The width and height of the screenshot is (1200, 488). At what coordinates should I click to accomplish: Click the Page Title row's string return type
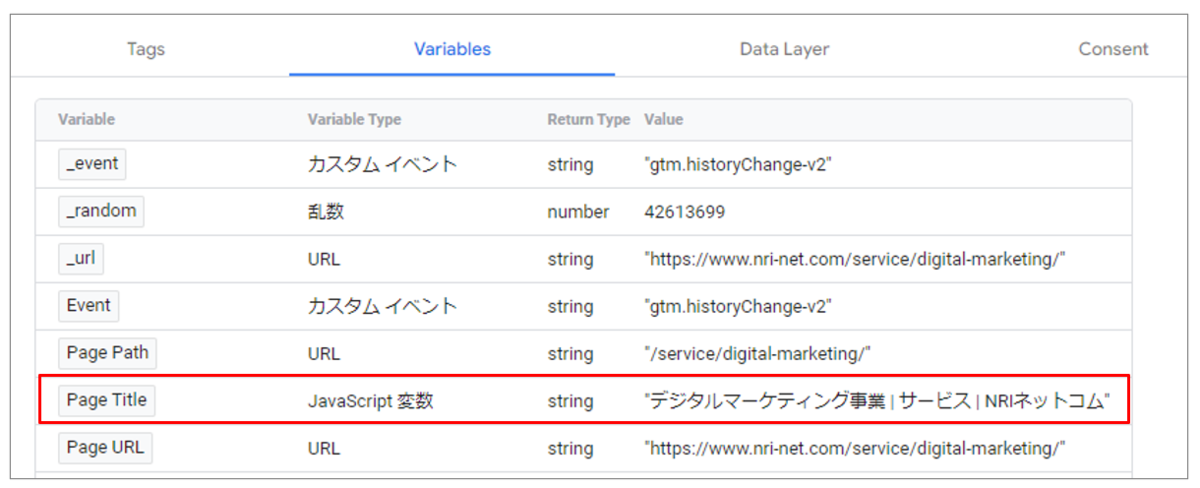[x=570, y=401]
